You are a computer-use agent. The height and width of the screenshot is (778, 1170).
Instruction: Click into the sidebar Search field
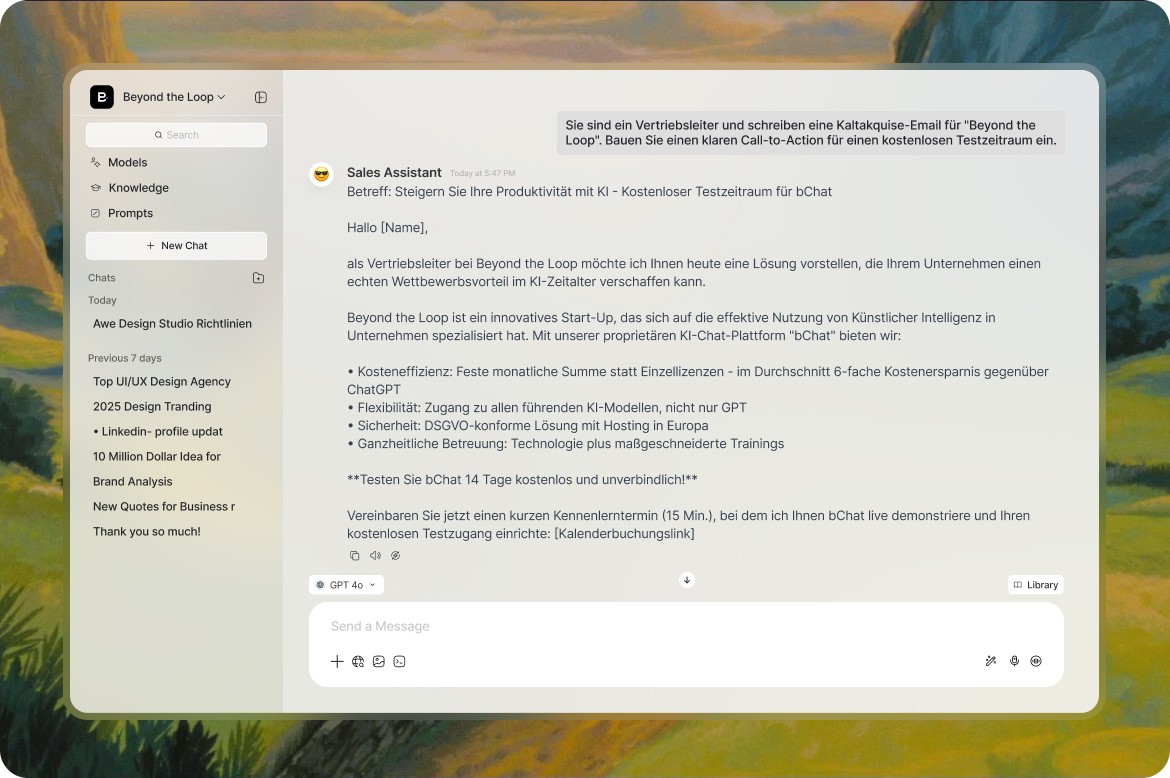point(176,135)
